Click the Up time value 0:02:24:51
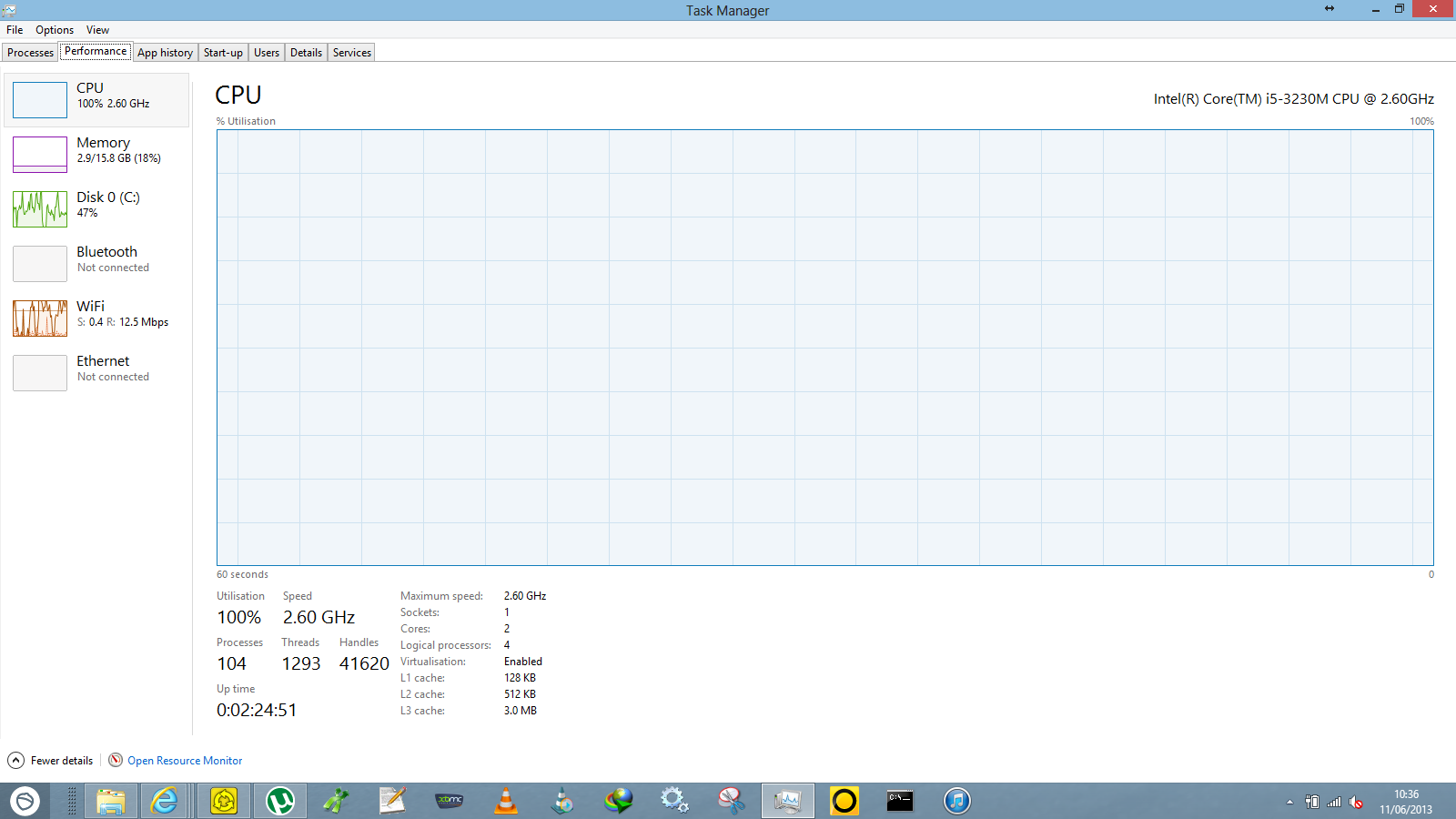 tap(257, 710)
